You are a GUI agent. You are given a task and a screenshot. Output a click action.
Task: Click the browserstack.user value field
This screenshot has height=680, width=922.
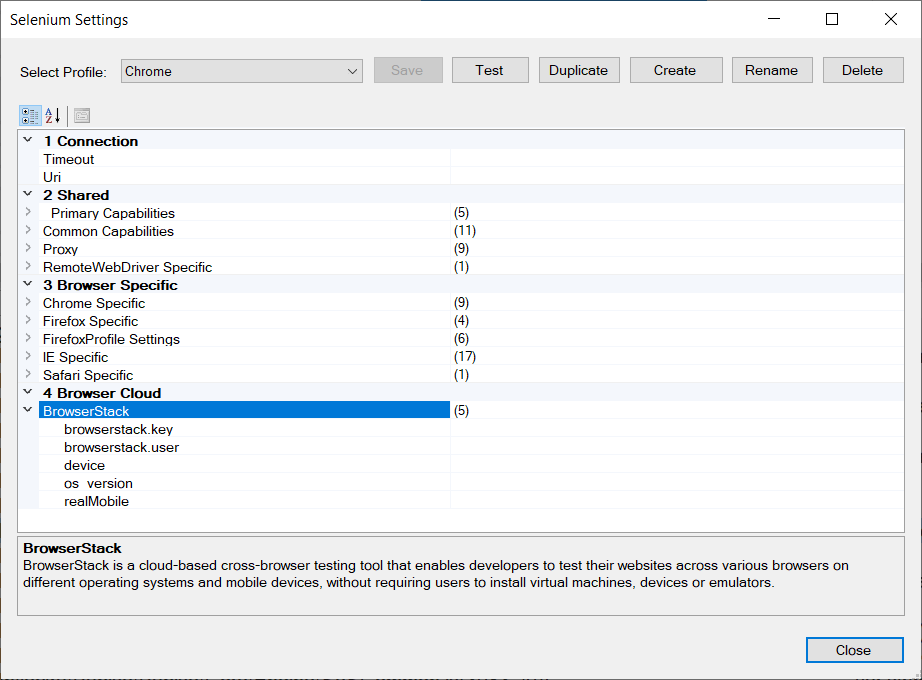(x=677, y=447)
